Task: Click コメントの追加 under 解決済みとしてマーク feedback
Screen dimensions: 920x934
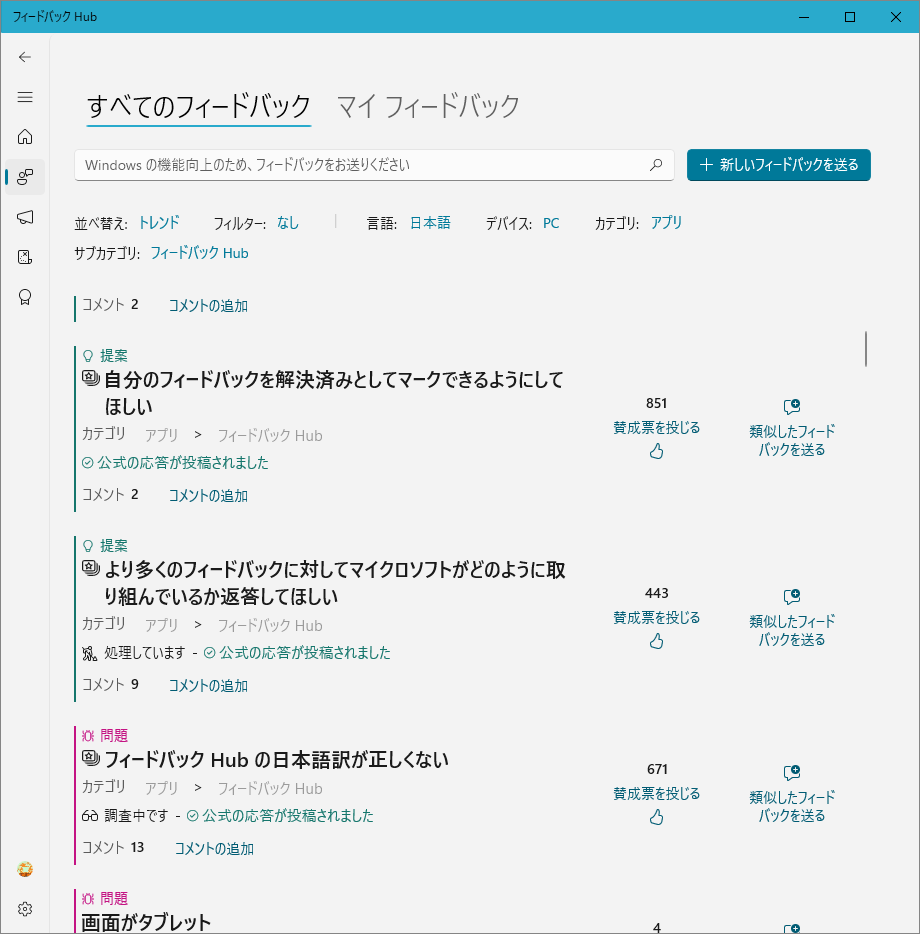Action: click(x=208, y=496)
